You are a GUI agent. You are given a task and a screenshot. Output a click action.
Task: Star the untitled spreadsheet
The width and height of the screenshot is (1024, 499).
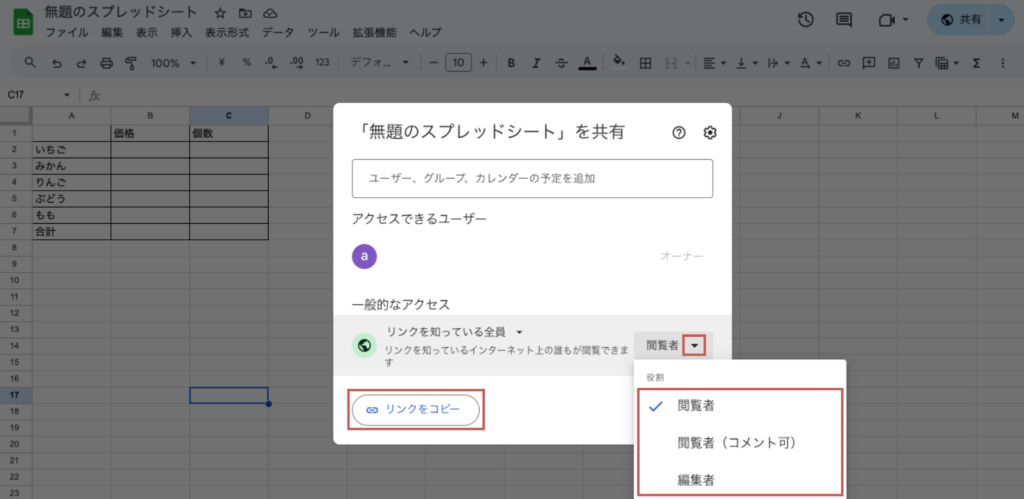(x=220, y=13)
